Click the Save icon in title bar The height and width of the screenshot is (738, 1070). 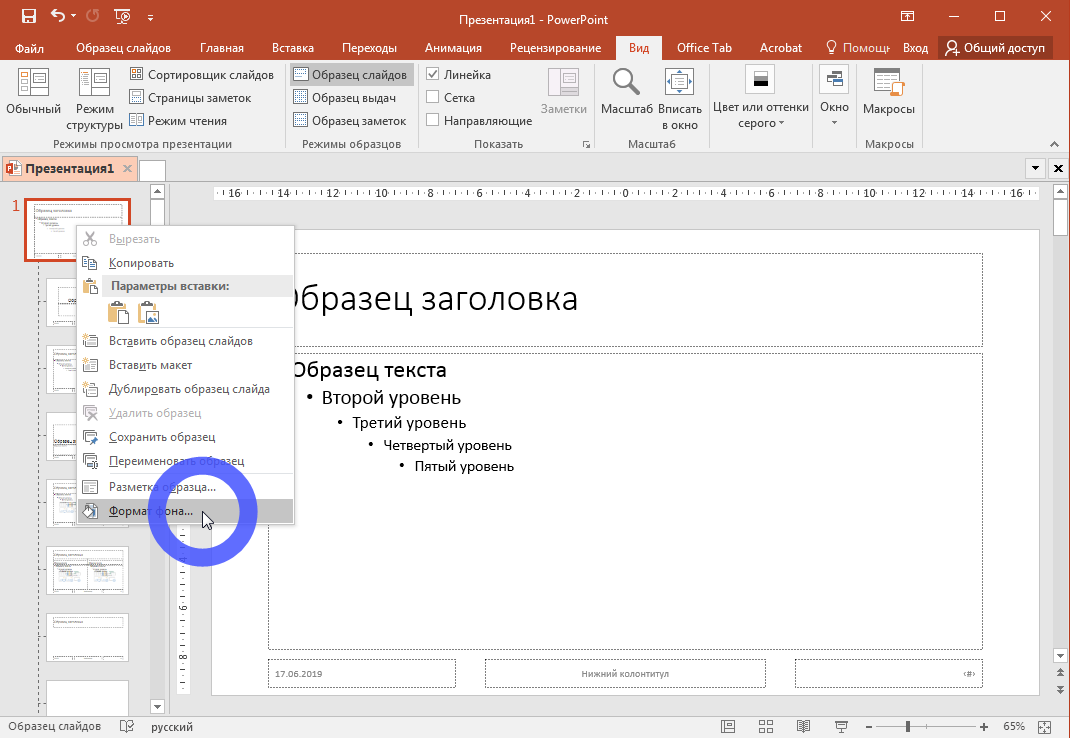pos(29,16)
